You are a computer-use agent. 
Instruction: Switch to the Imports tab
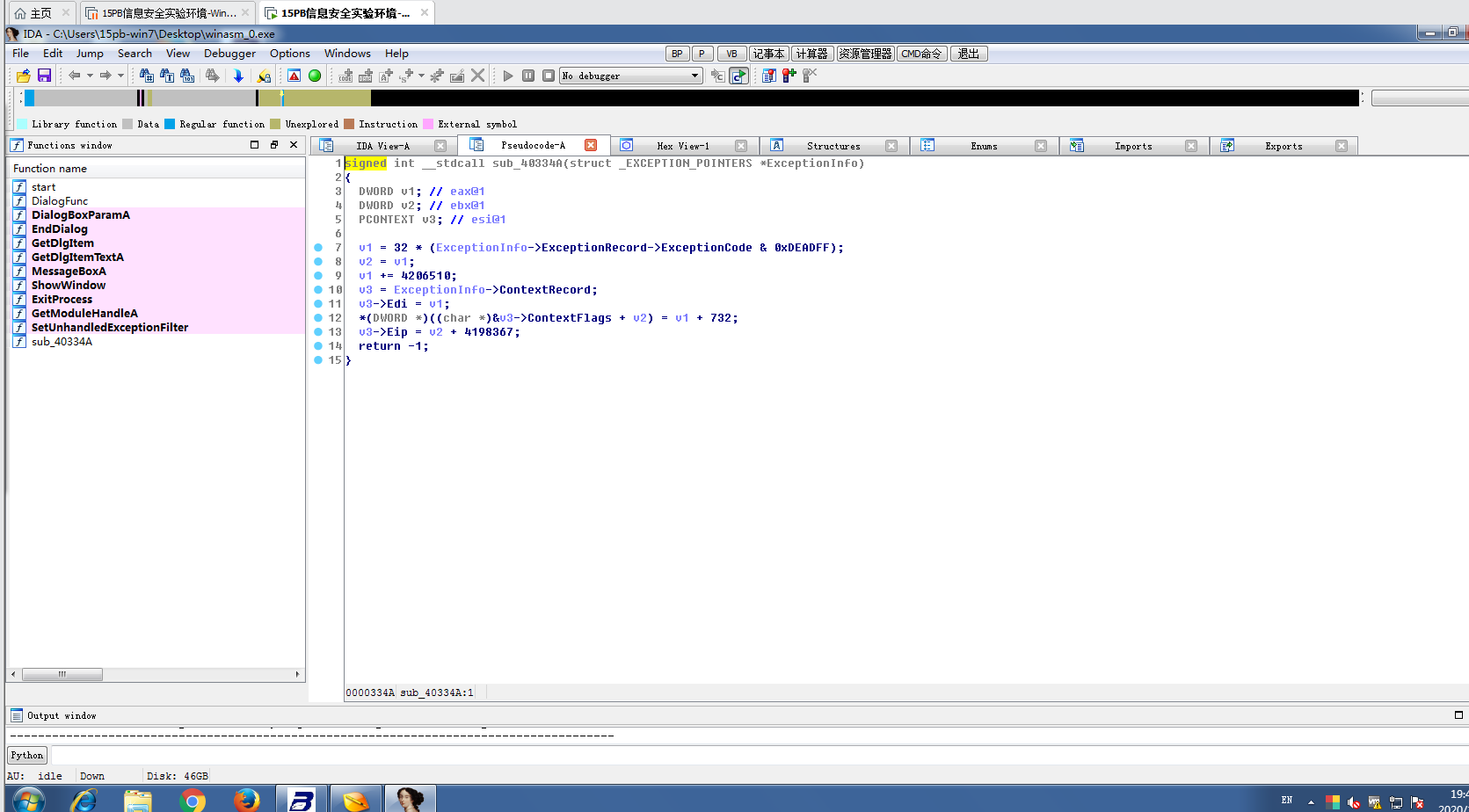coord(1133,146)
